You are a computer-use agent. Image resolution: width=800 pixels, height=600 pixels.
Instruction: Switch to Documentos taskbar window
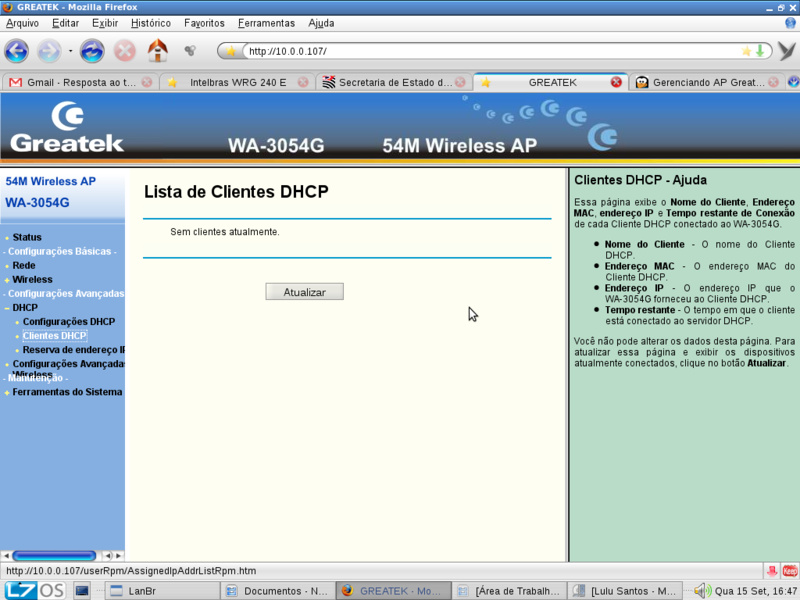pyautogui.click(x=278, y=591)
